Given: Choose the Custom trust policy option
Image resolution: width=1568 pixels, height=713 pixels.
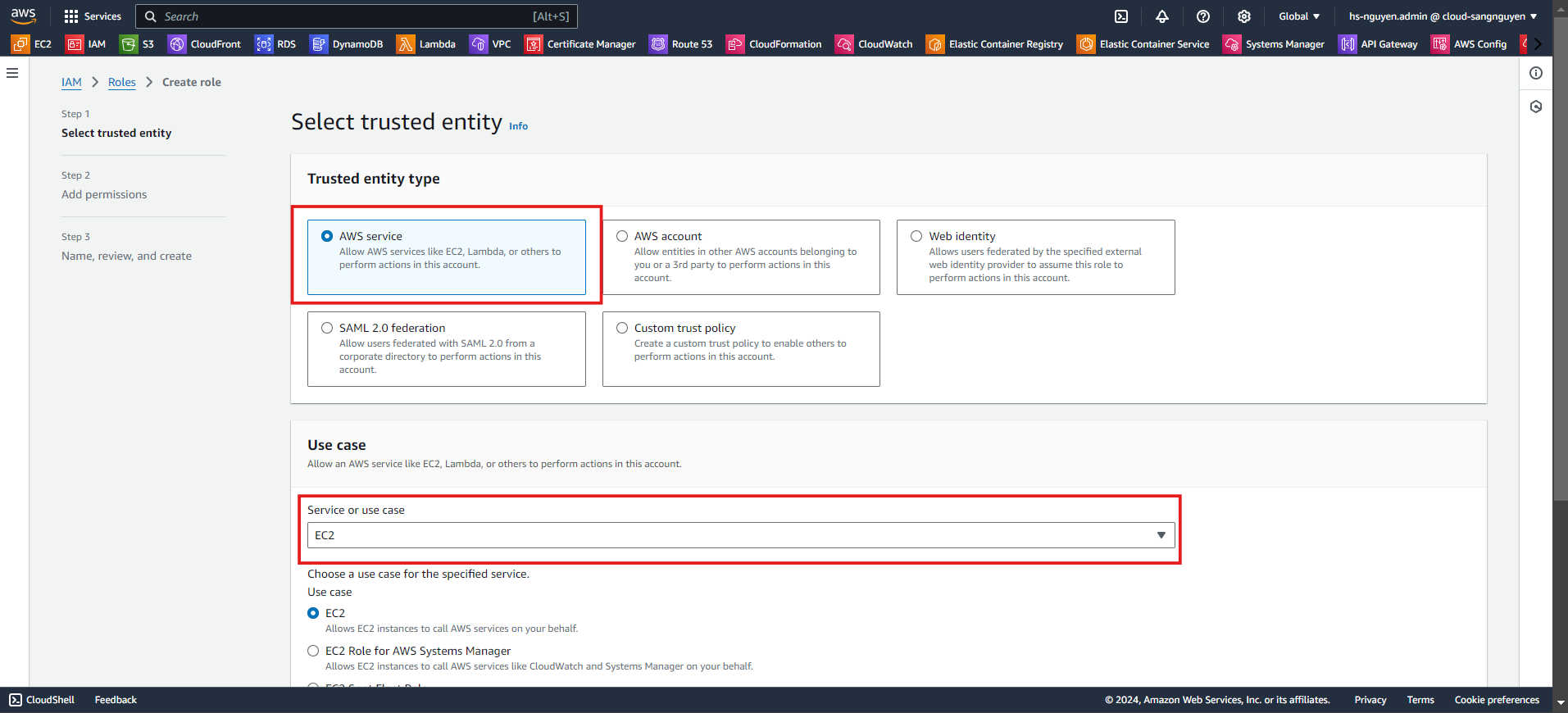Looking at the screenshot, I should [x=623, y=328].
